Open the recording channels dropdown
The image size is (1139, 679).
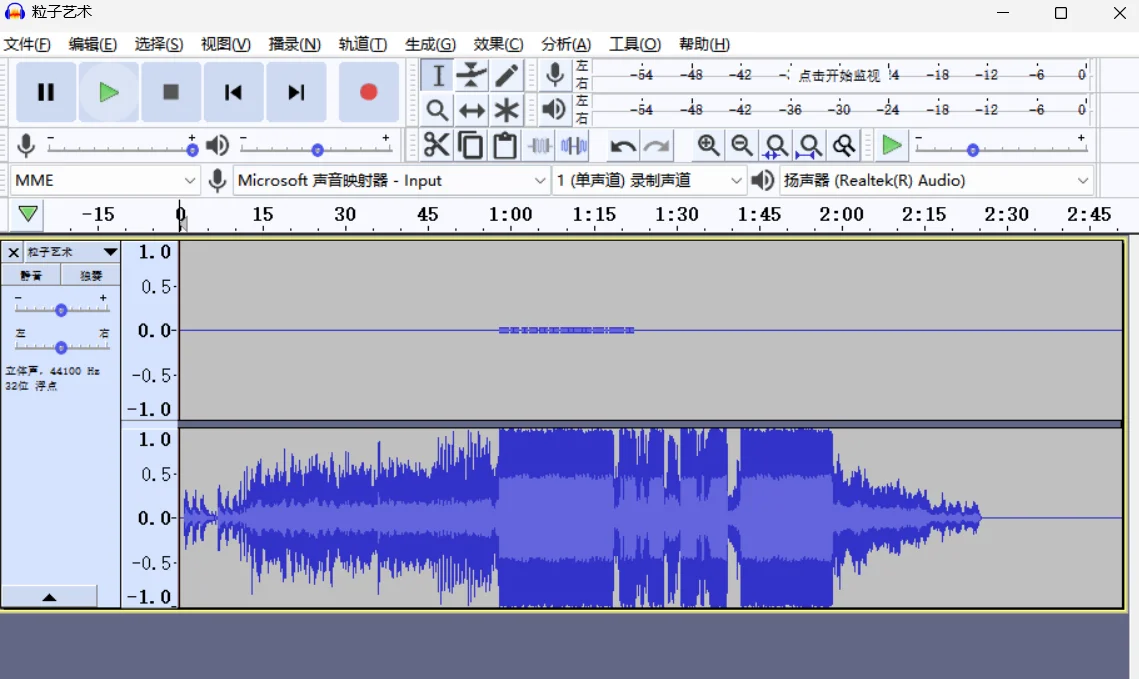coord(650,181)
